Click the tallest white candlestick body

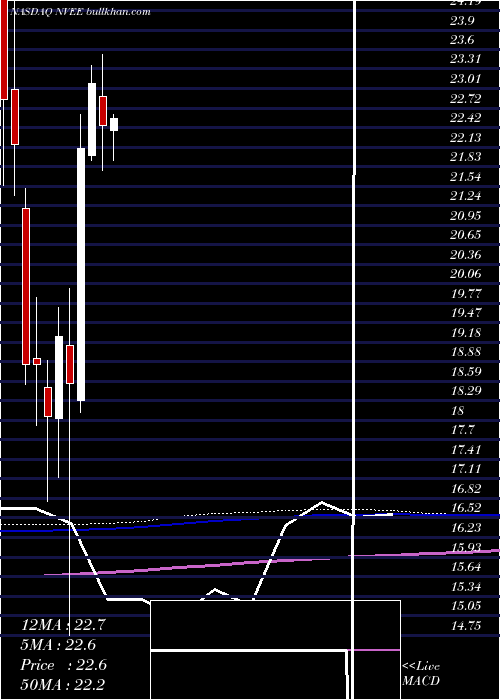[x=81, y=274]
